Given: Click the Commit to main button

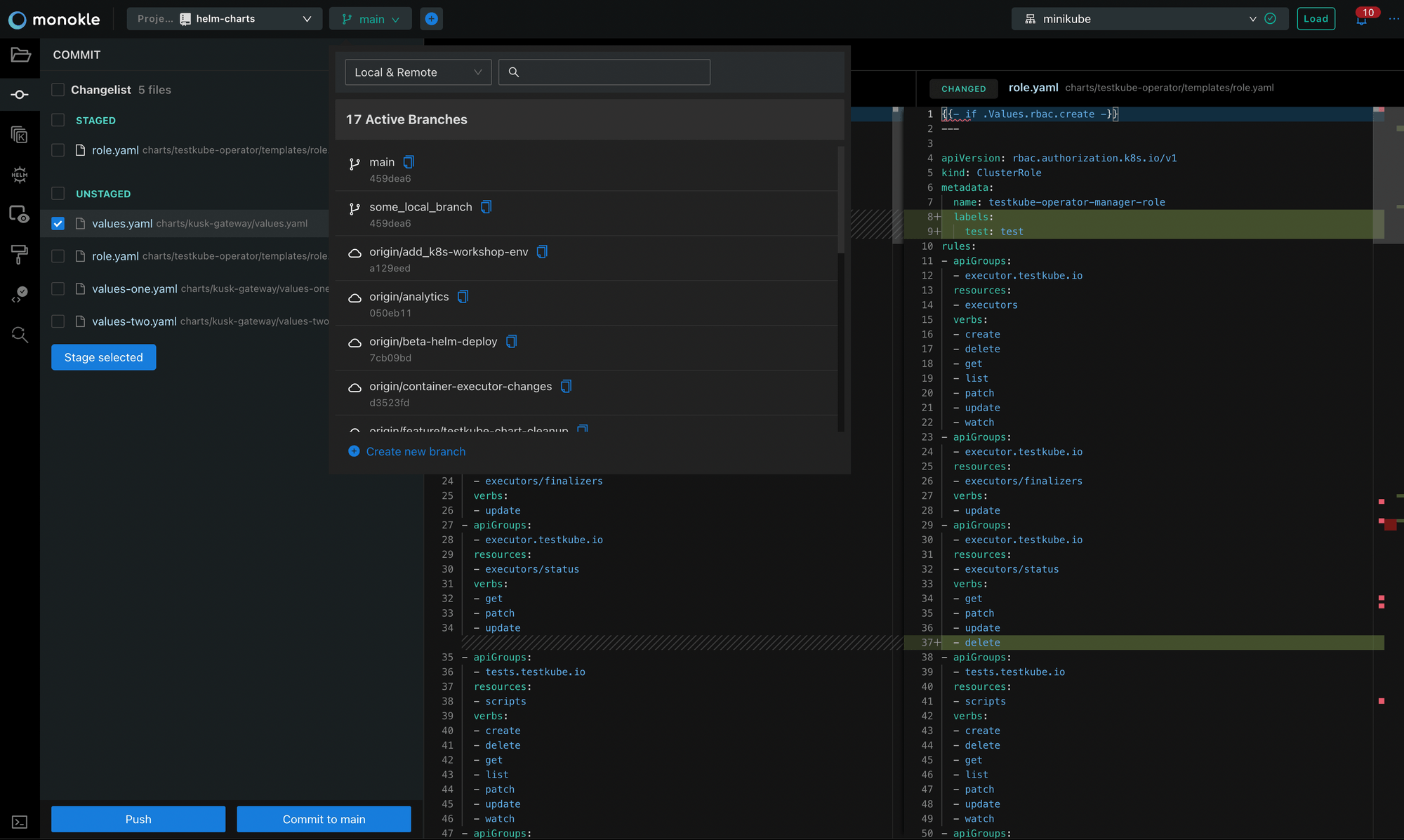Looking at the screenshot, I should [324, 819].
